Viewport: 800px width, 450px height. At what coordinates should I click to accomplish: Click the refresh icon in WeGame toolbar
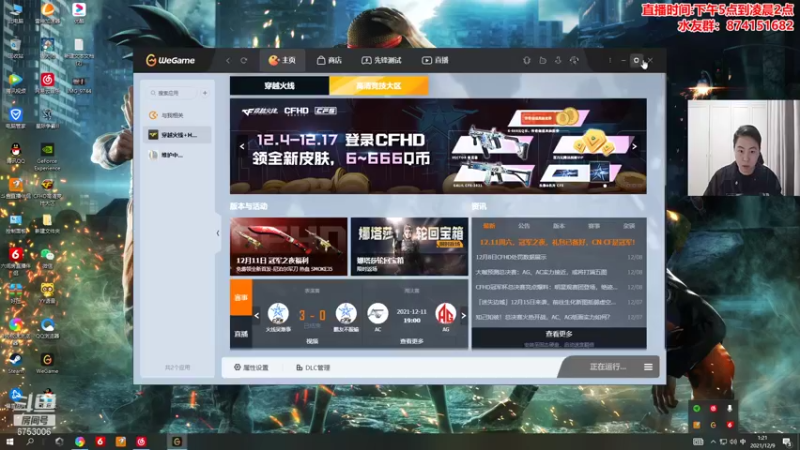point(244,61)
